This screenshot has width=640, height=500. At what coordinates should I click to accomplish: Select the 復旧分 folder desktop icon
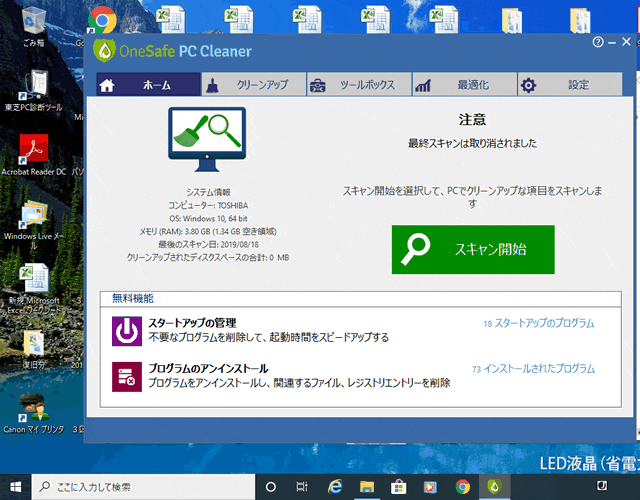[33, 349]
